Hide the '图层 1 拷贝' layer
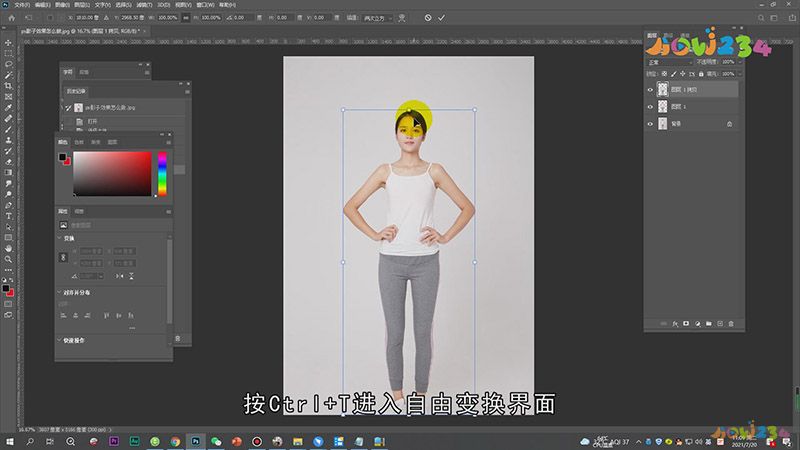 point(650,90)
